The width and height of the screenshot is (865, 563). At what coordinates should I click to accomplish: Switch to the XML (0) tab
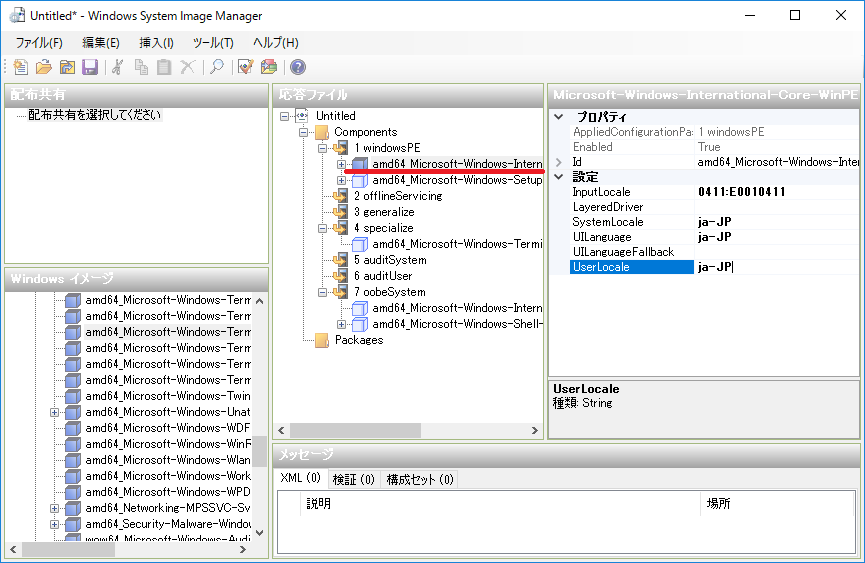300,478
